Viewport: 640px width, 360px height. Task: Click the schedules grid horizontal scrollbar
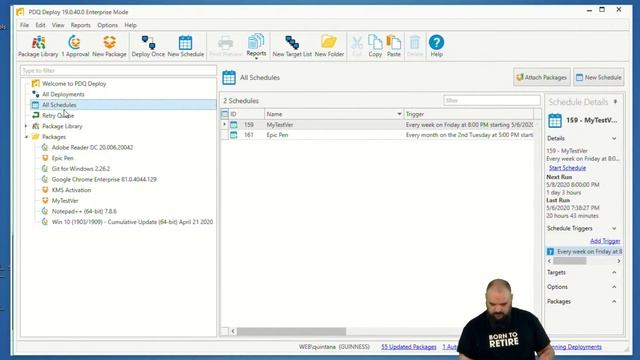(x=291, y=331)
